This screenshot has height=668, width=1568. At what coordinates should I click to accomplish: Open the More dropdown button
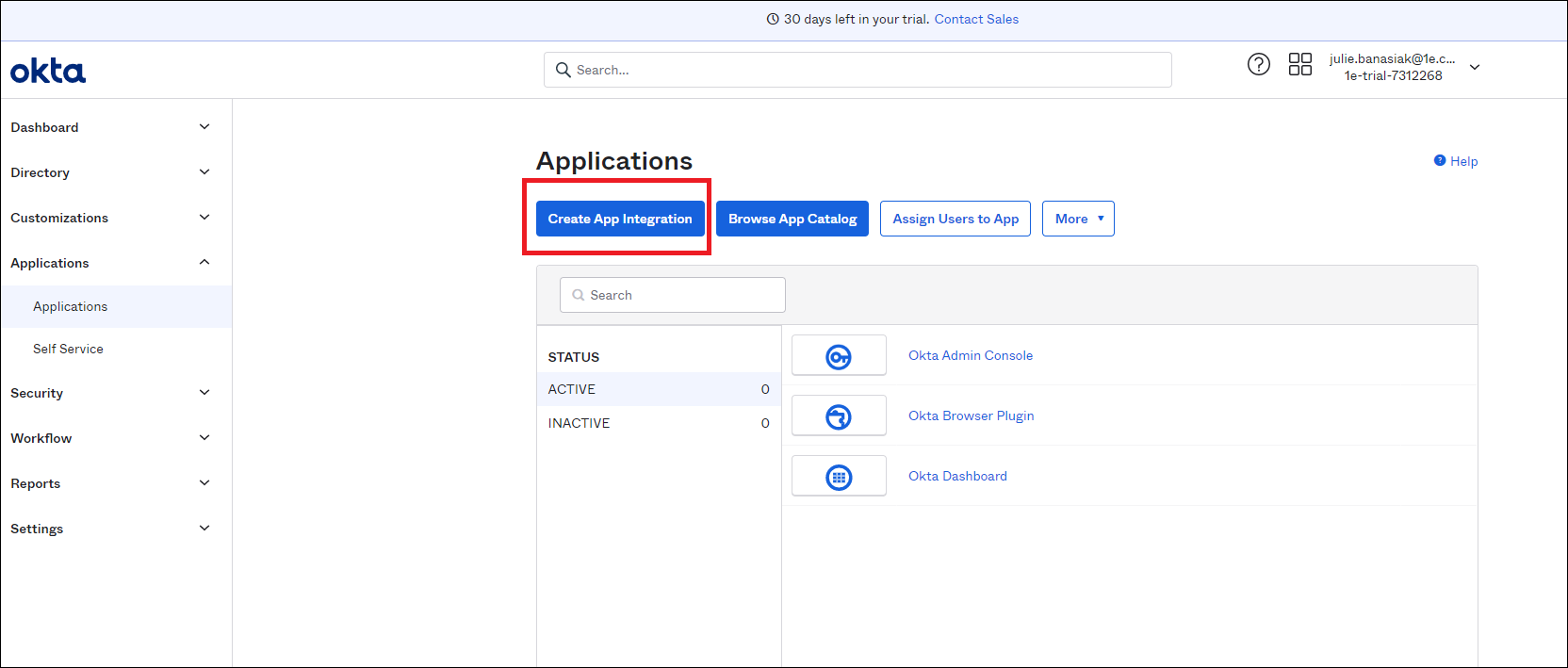tap(1078, 219)
